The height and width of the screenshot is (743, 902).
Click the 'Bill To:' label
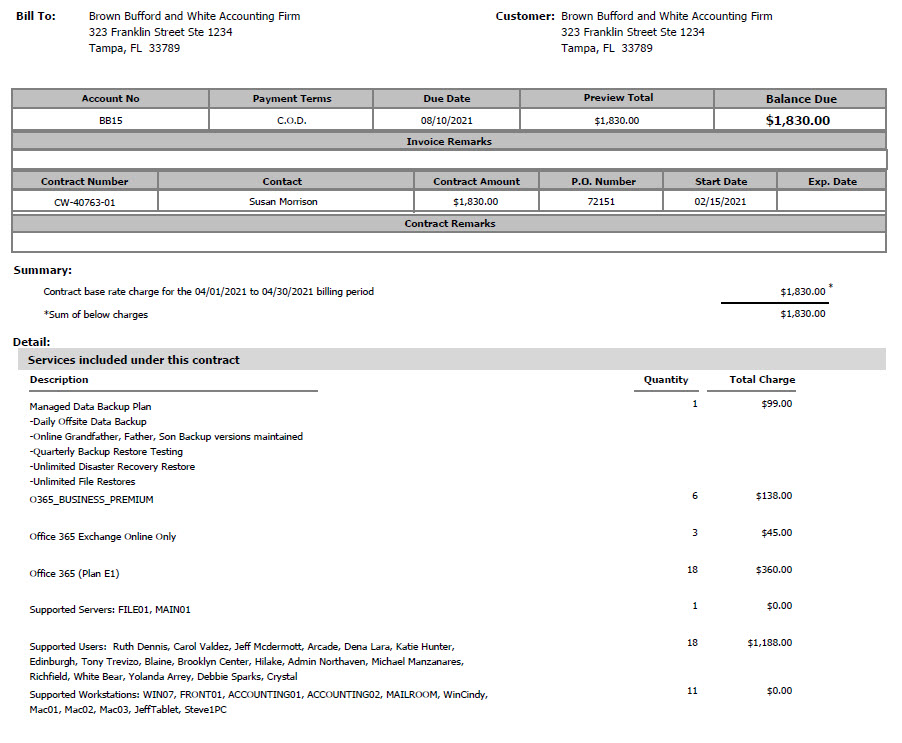pos(36,16)
